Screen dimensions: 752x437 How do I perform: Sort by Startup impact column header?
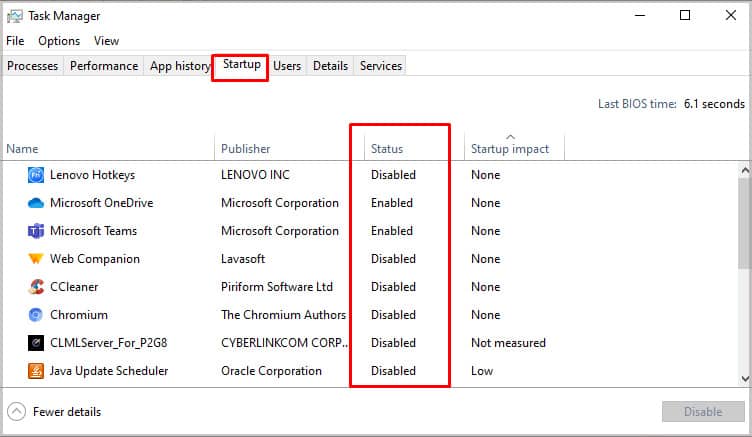(510, 149)
